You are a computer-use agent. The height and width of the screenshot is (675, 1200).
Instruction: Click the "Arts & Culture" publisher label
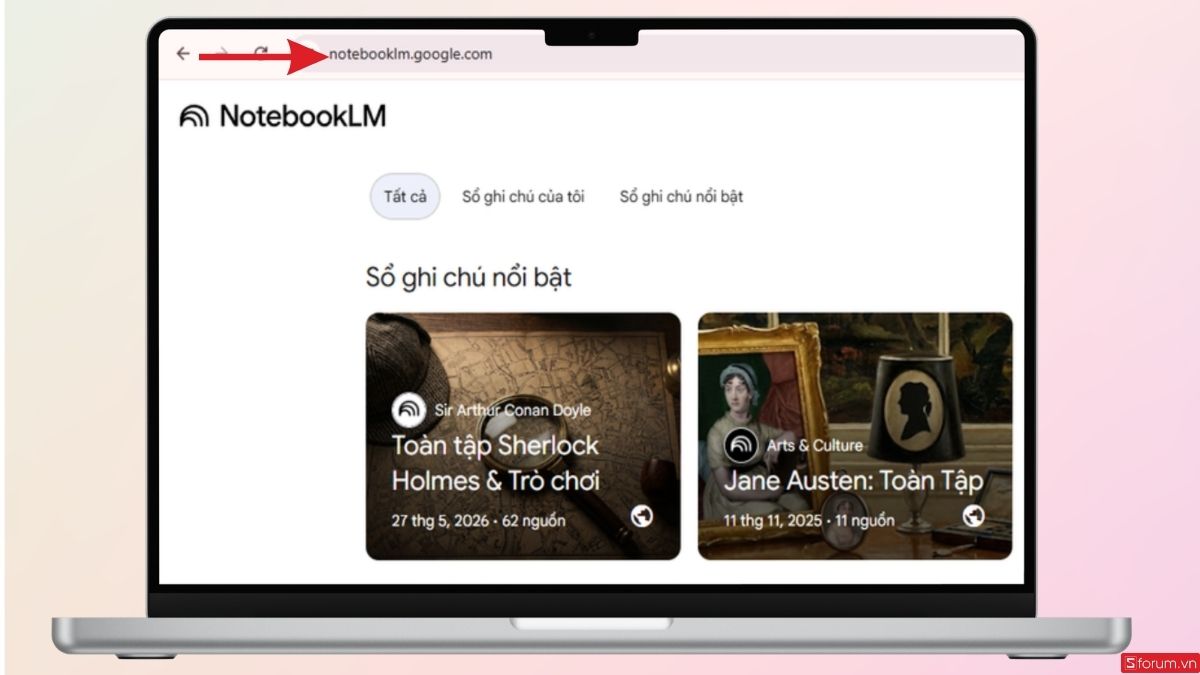(815, 445)
